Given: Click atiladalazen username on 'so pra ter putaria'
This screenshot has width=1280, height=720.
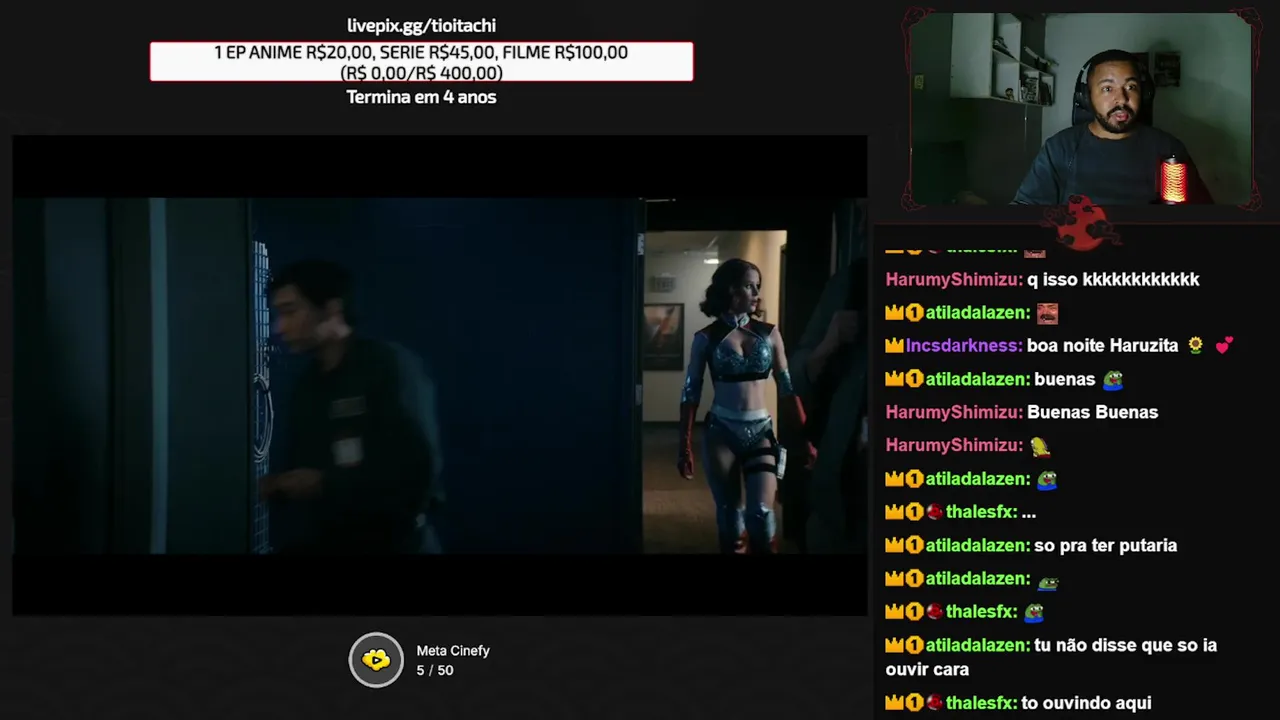Looking at the screenshot, I should tap(977, 545).
